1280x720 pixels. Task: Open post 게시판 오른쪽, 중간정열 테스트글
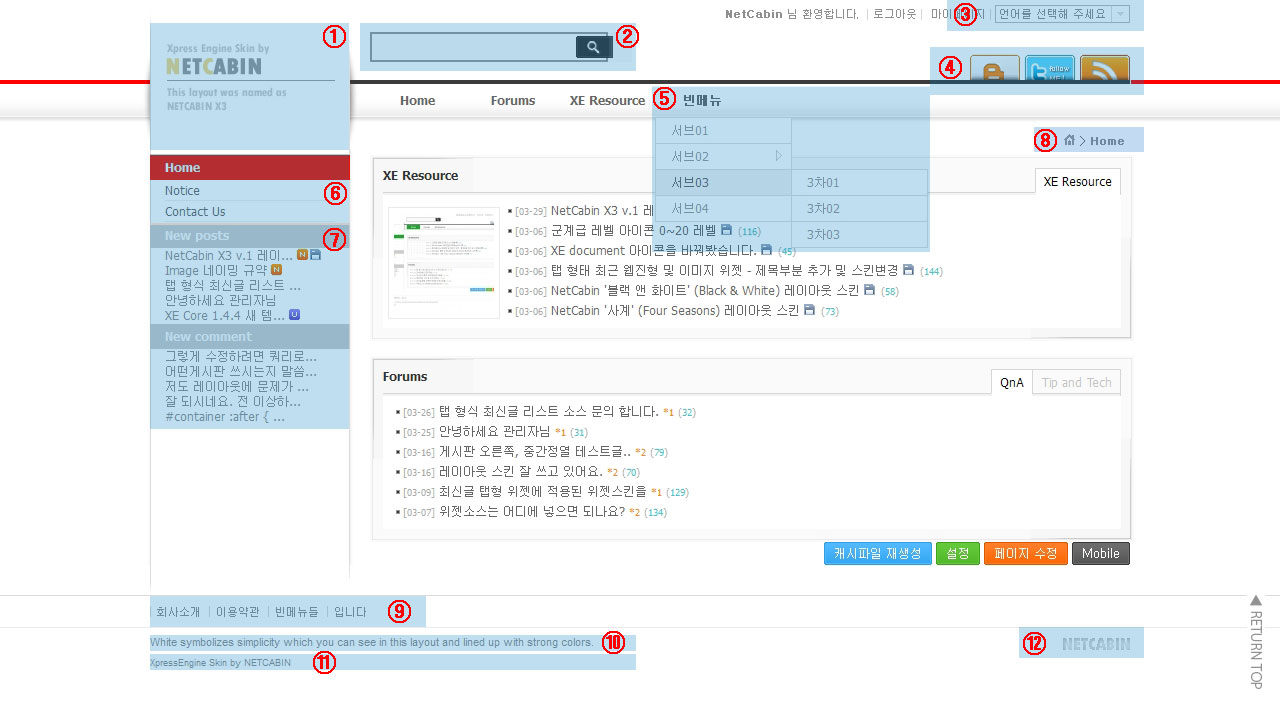pyautogui.click(x=535, y=451)
